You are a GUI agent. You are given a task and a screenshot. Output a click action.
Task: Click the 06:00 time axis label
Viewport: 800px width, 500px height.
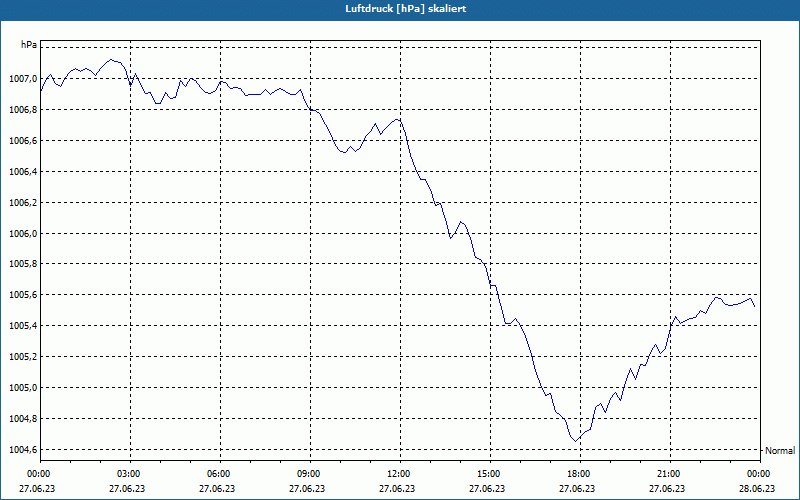click(220, 474)
